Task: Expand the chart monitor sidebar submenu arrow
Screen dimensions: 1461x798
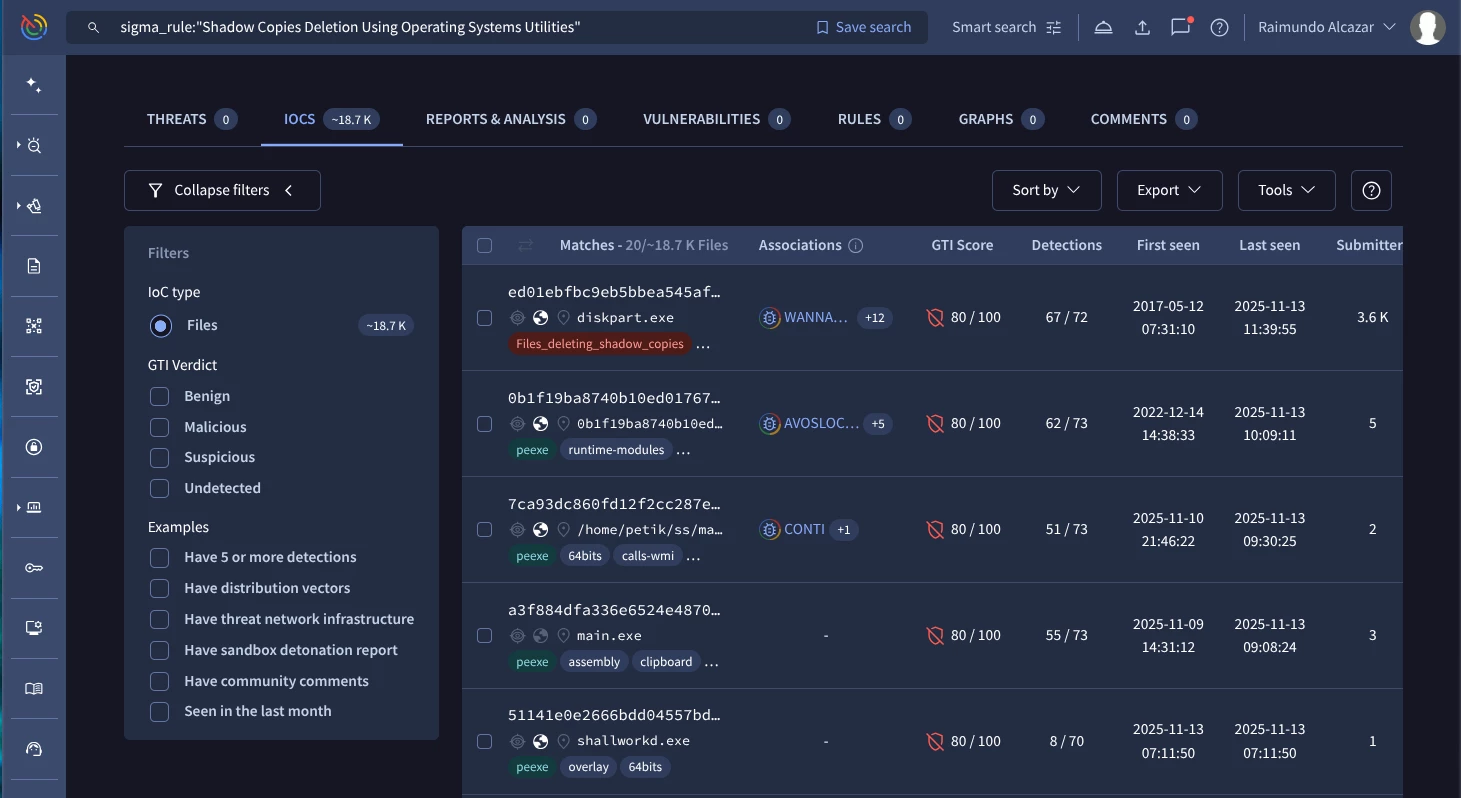Action: tap(18, 507)
